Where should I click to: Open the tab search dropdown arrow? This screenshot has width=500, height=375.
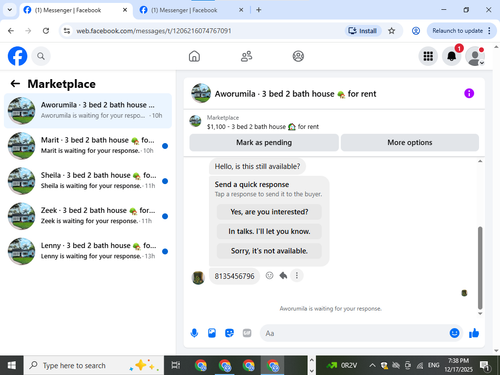[10, 10]
